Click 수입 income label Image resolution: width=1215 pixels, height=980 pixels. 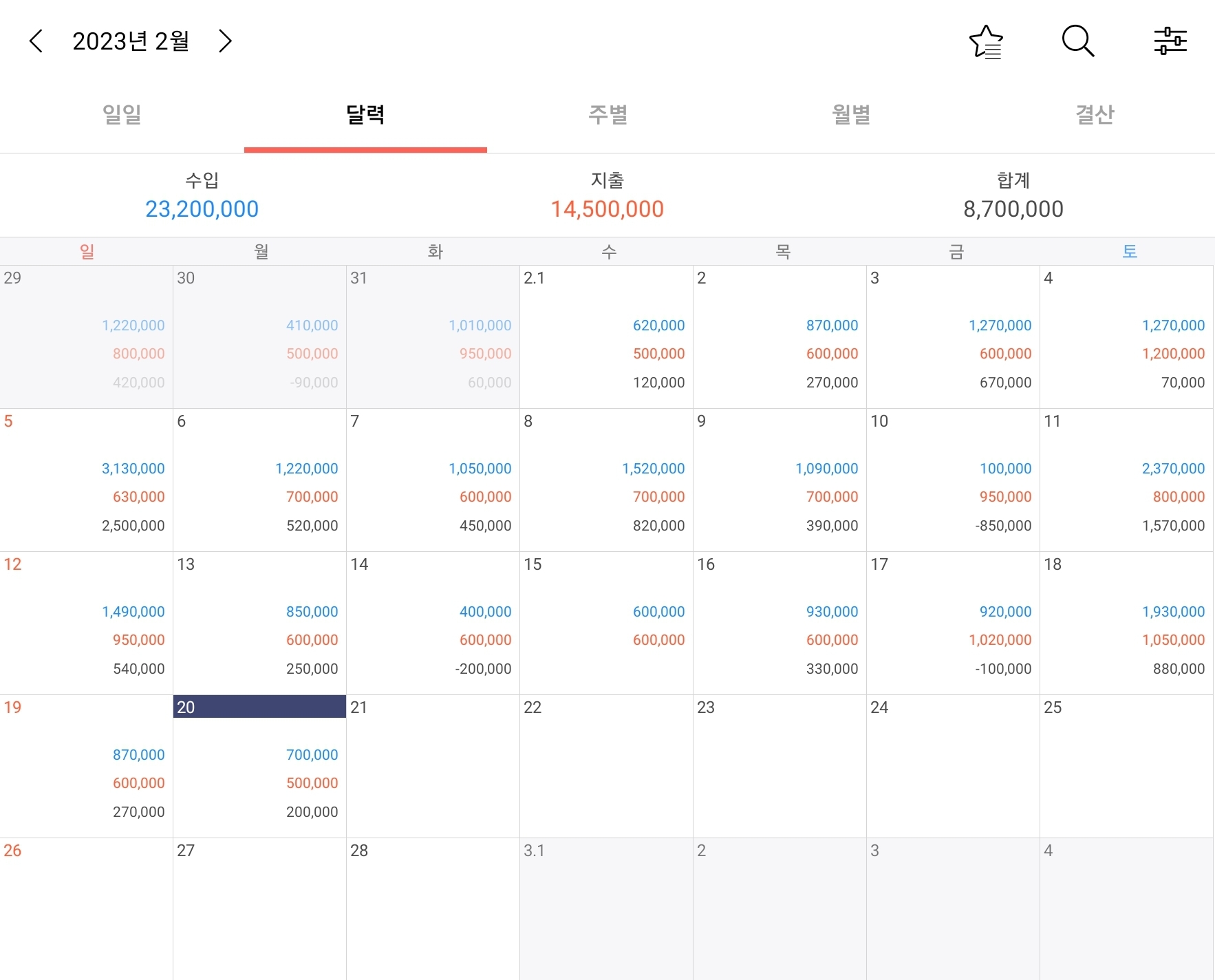point(202,180)
